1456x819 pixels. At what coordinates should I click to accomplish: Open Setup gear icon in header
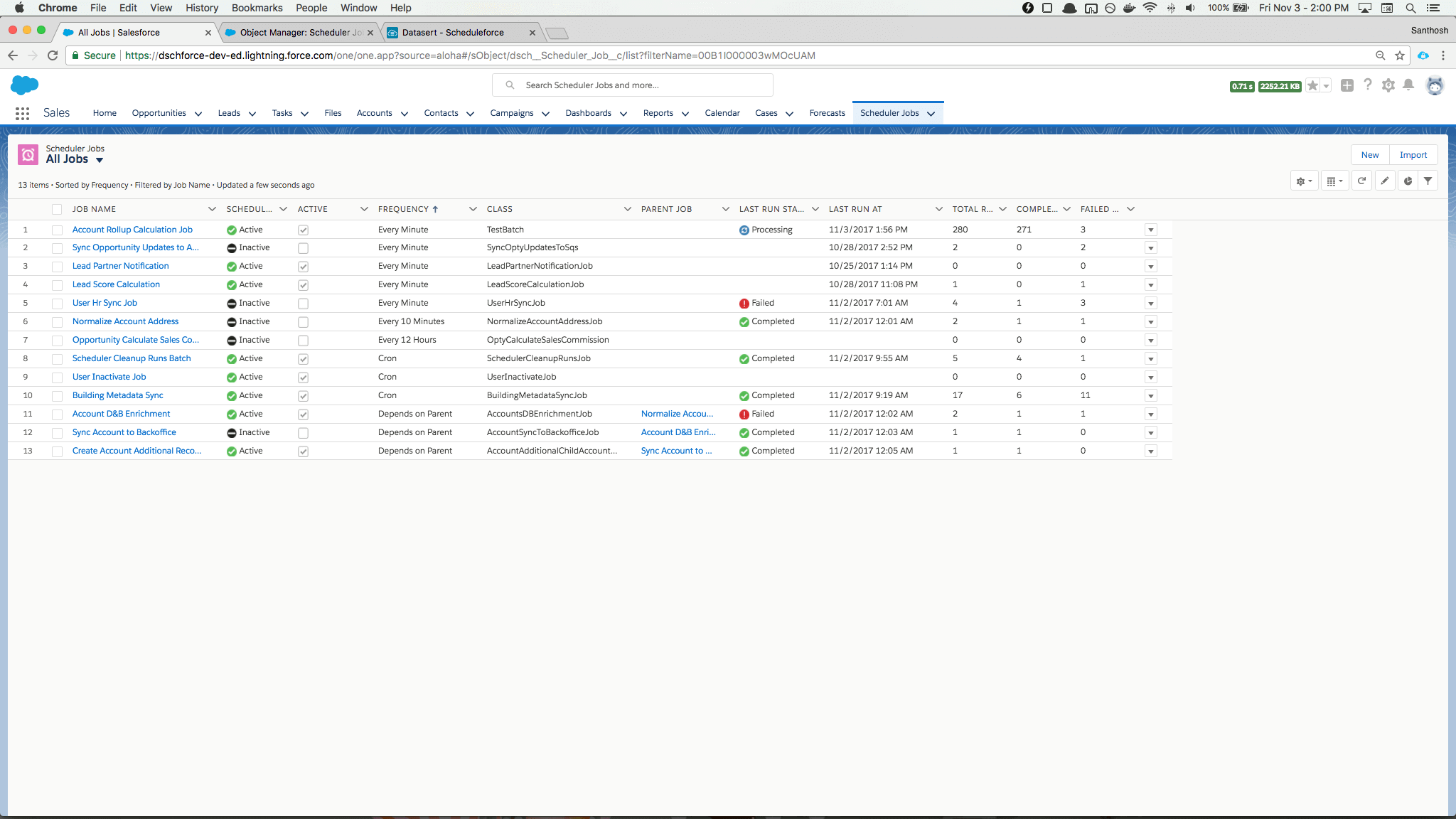(1388, 85)
